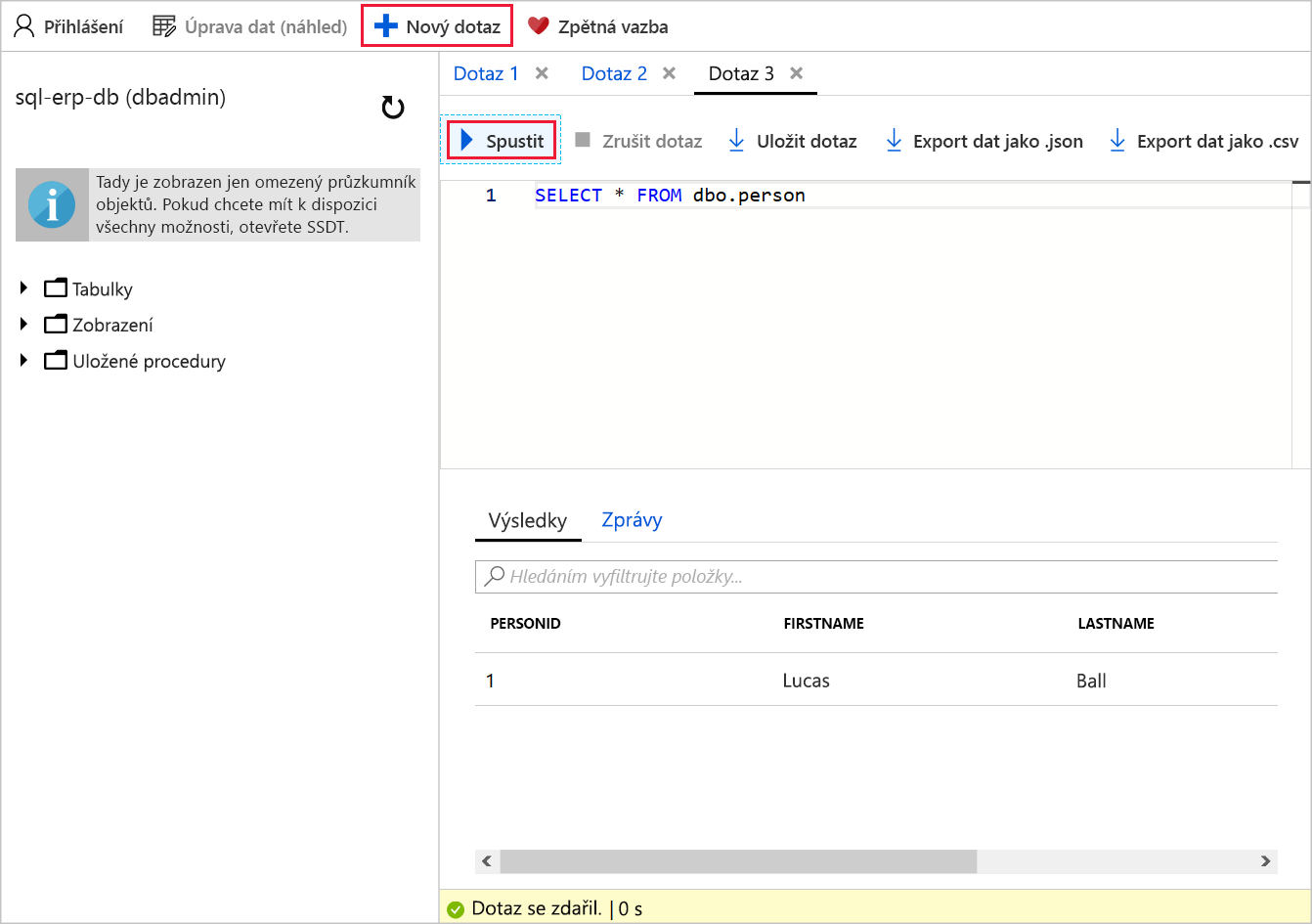1312x924 pixels.
Task: Select the Ball cell
Action: pyautogui.click(x=1091, y=681)
